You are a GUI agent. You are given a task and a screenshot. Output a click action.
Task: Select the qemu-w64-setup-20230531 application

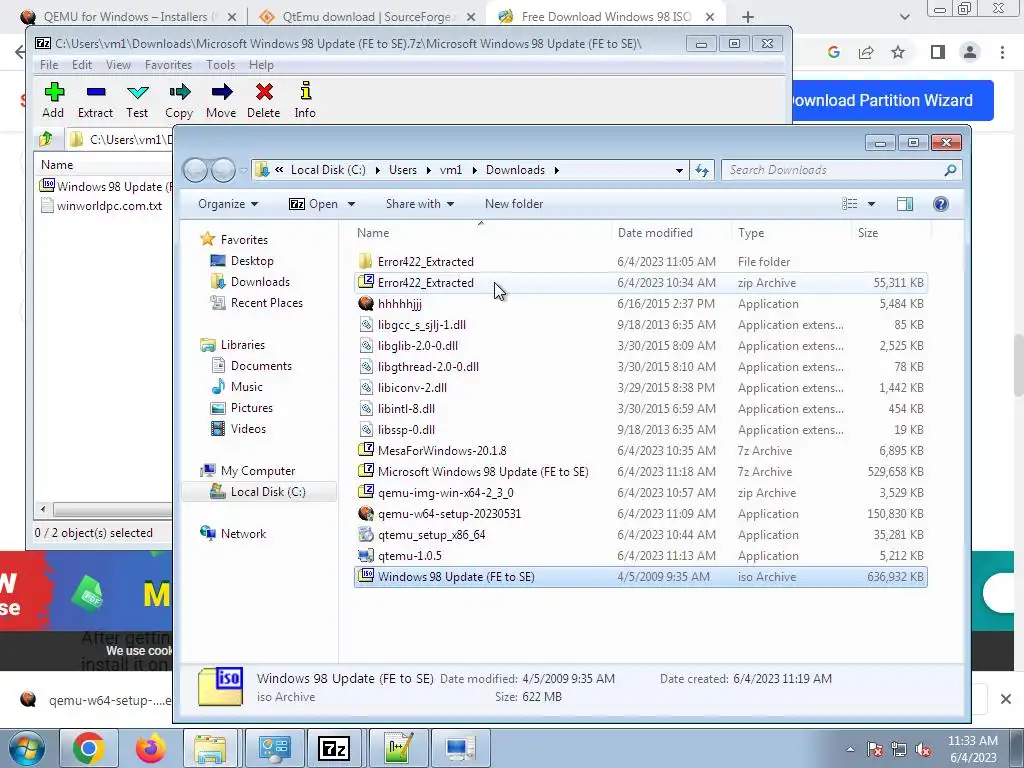641,513
